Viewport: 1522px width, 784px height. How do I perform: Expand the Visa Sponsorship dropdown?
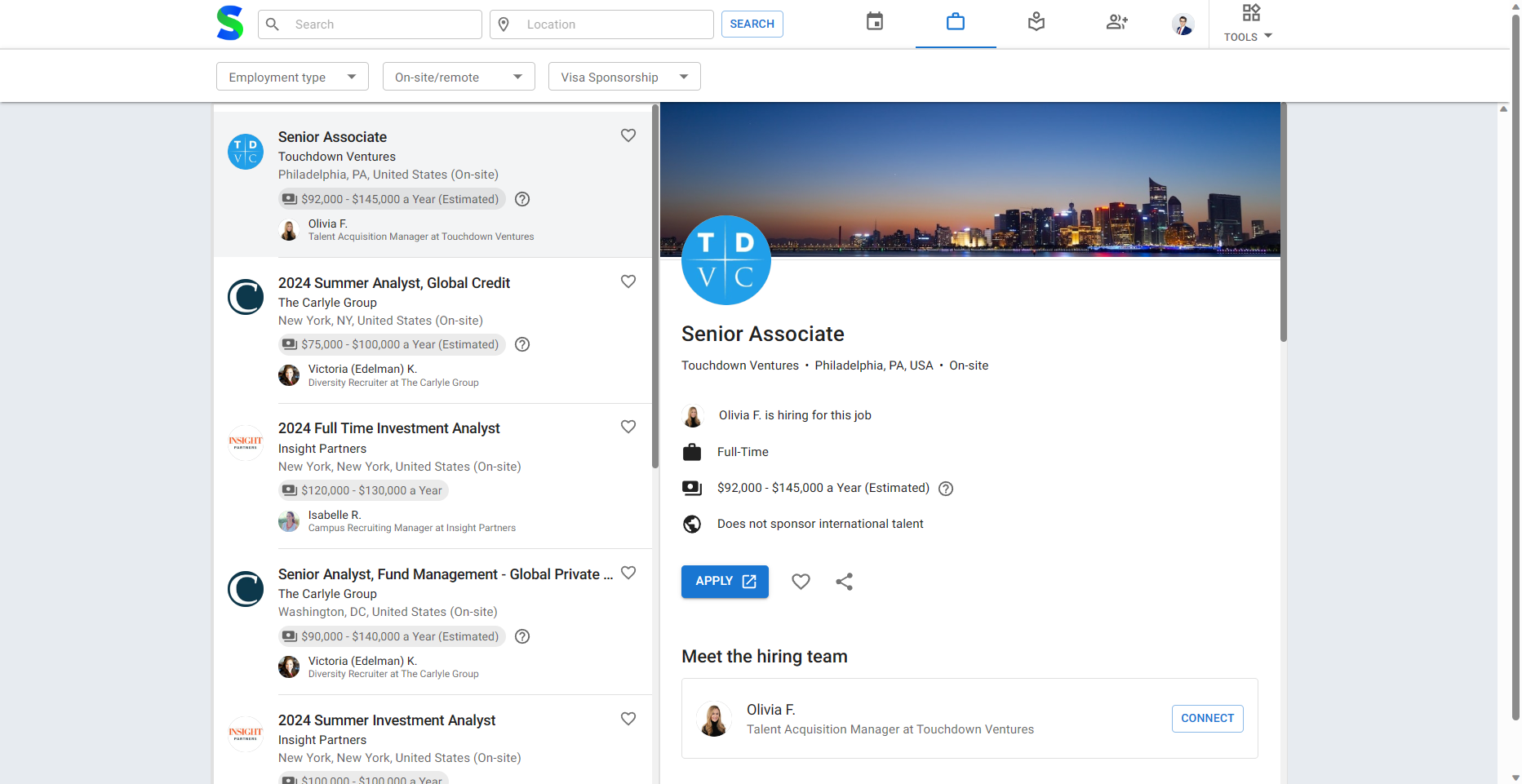(x=624, y=77)
